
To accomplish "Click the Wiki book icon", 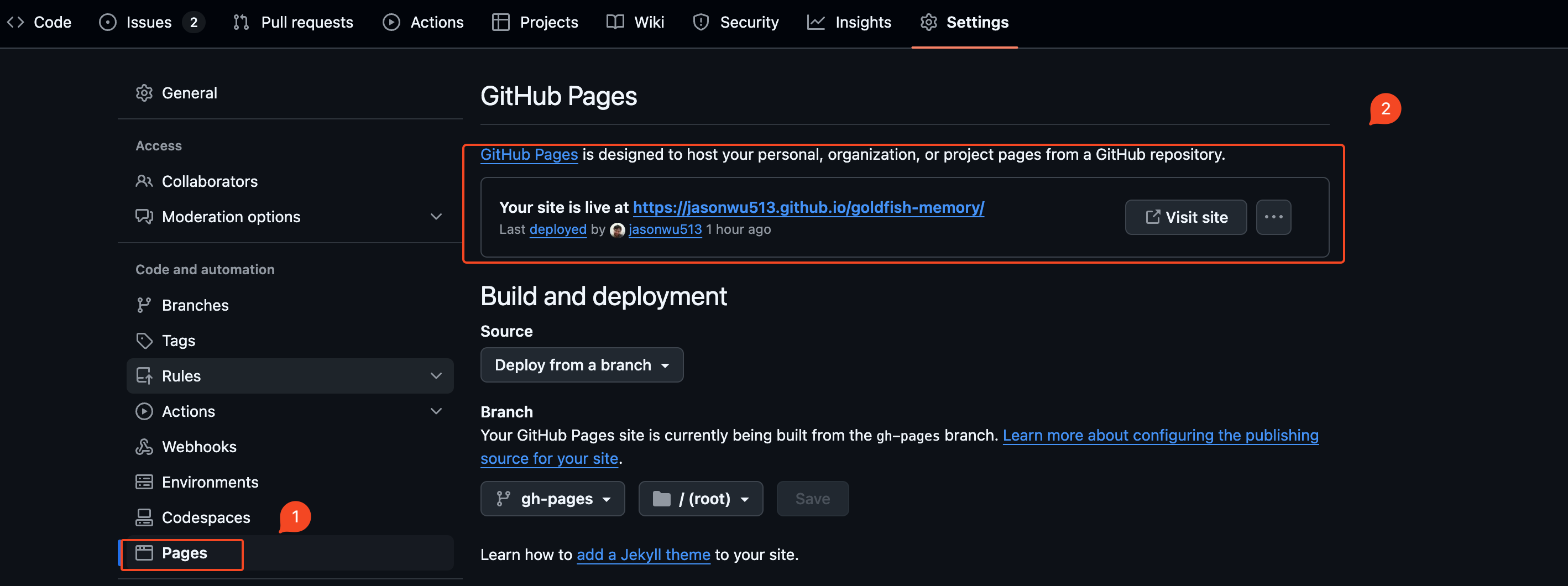I will coord(615,23).
